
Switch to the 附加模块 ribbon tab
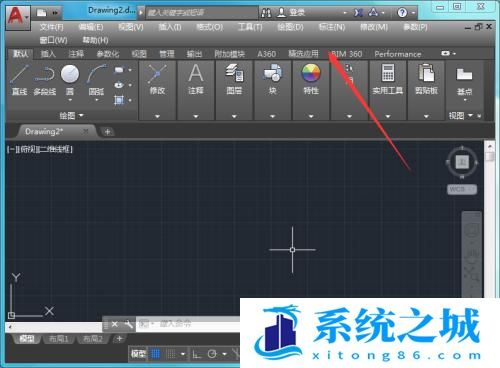coord(230,54)
